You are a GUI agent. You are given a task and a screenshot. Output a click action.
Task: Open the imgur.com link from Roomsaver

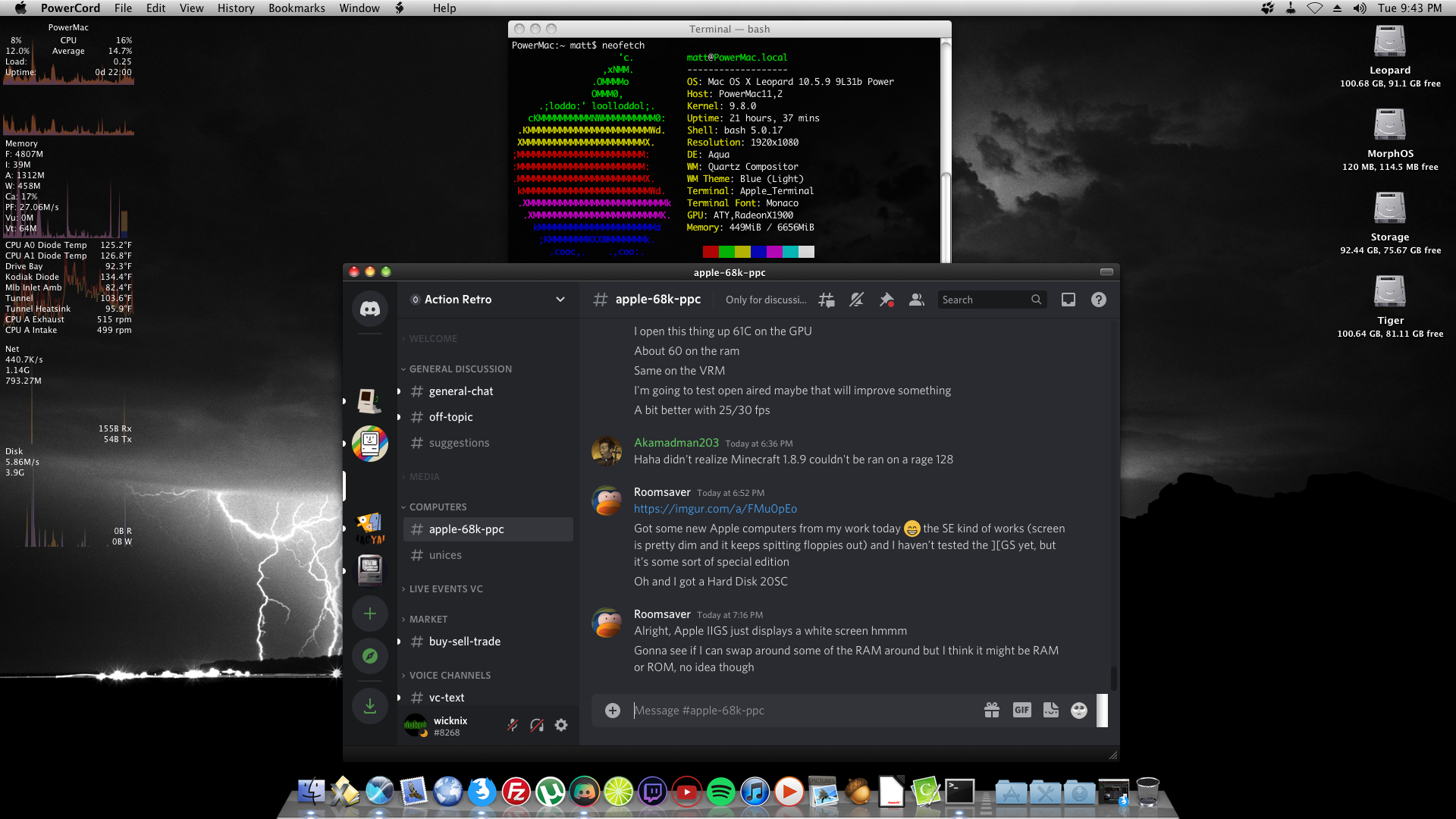715,509
